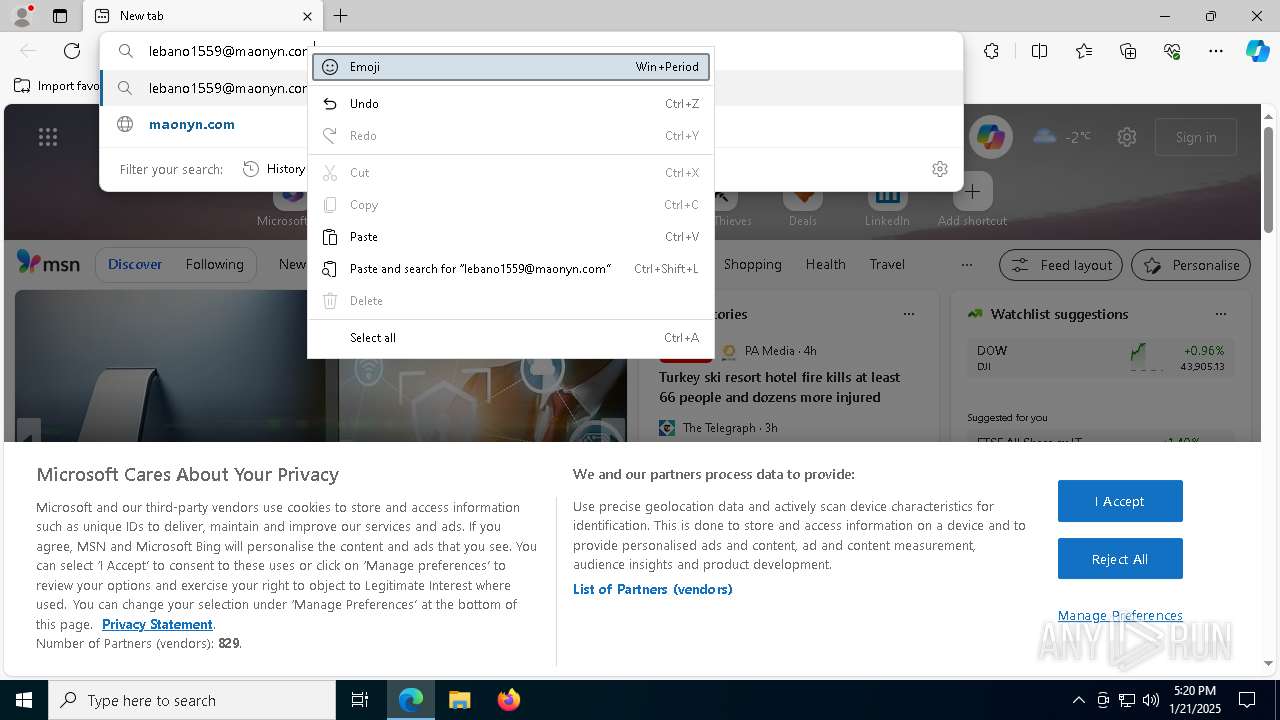The height and width of the screenshot is (720, 1280).
Task: Open the Travel feed tab
Action: 887,264
